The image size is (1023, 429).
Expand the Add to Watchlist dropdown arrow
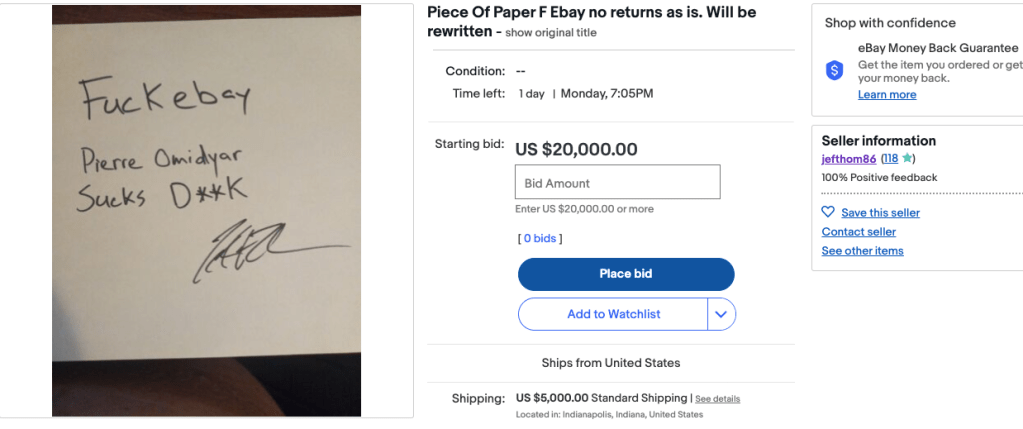[721, 314]
